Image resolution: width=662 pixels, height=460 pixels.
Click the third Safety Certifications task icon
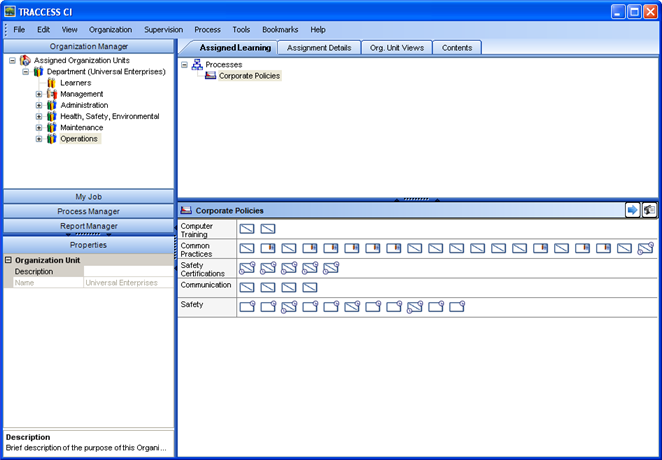point(289,268)
